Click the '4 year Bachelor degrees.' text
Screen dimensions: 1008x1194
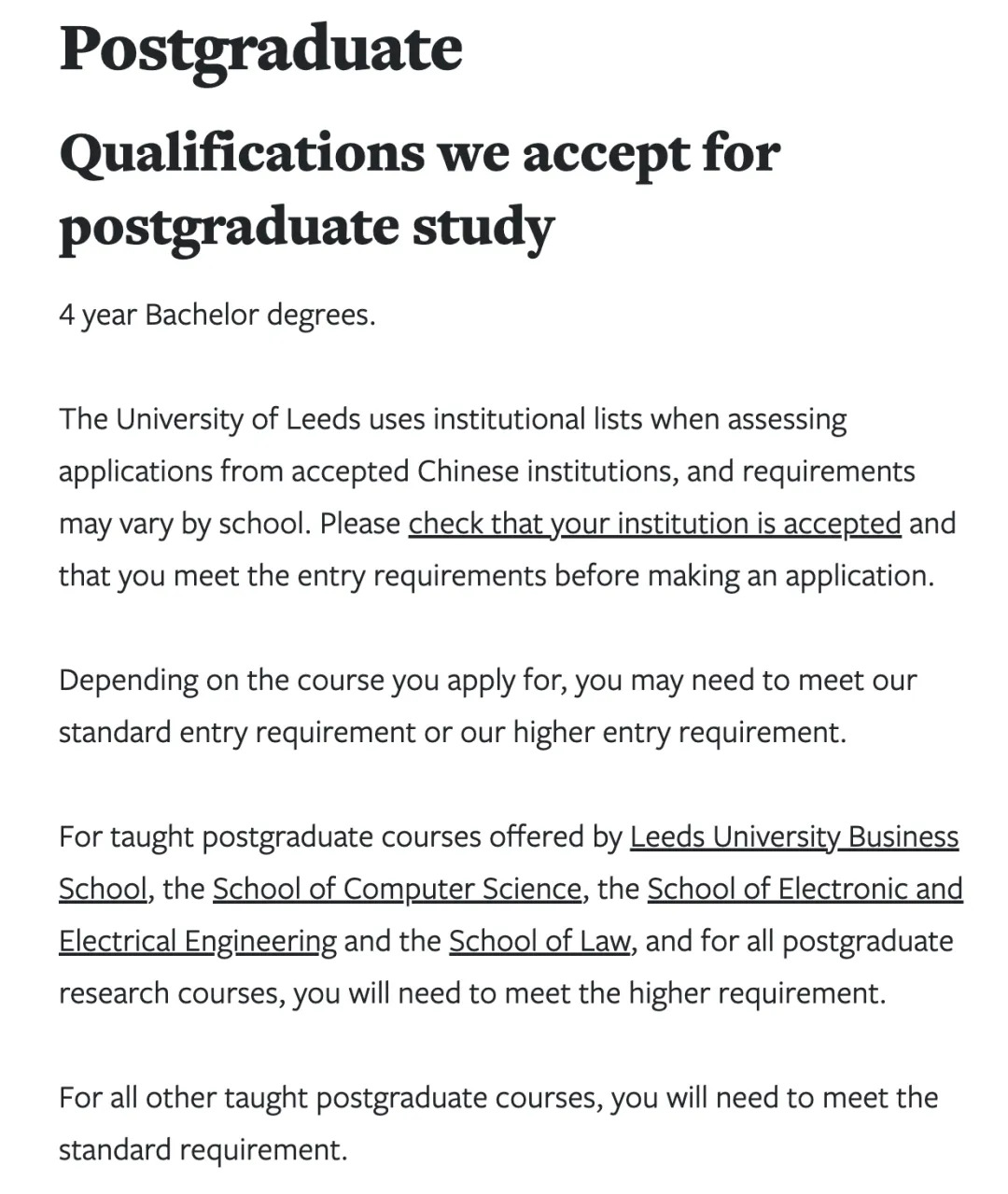tap(217, 316)
